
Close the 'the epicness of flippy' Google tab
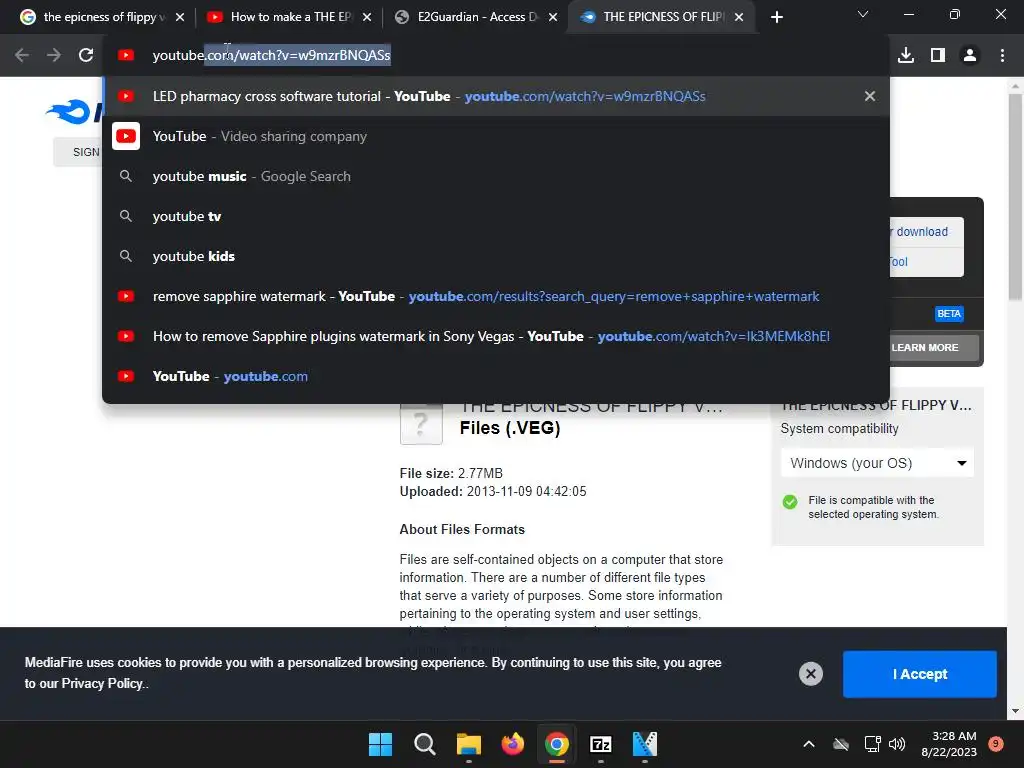click(180, 17)
